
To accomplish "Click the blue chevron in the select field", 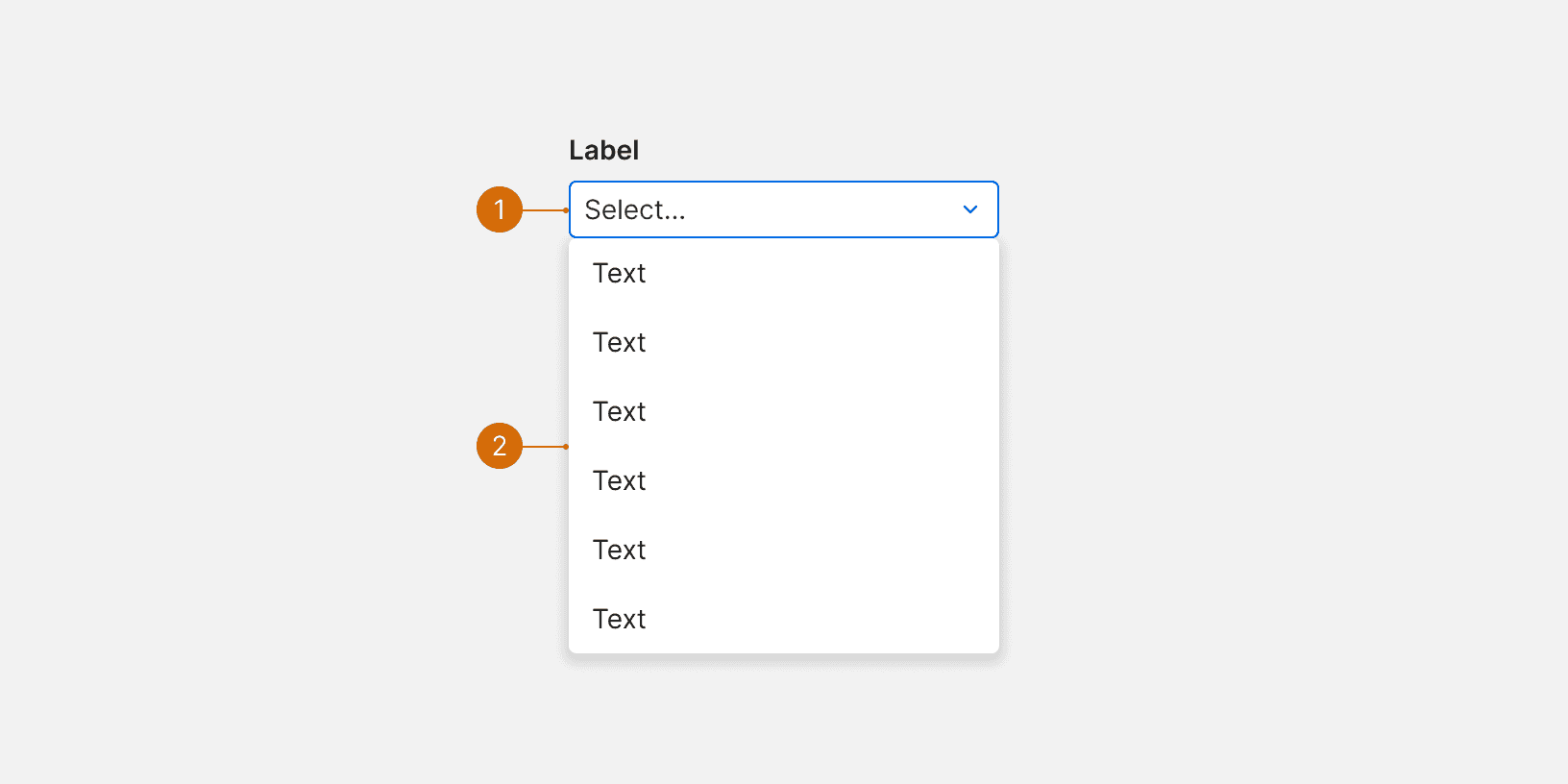I will coord(970,209).
